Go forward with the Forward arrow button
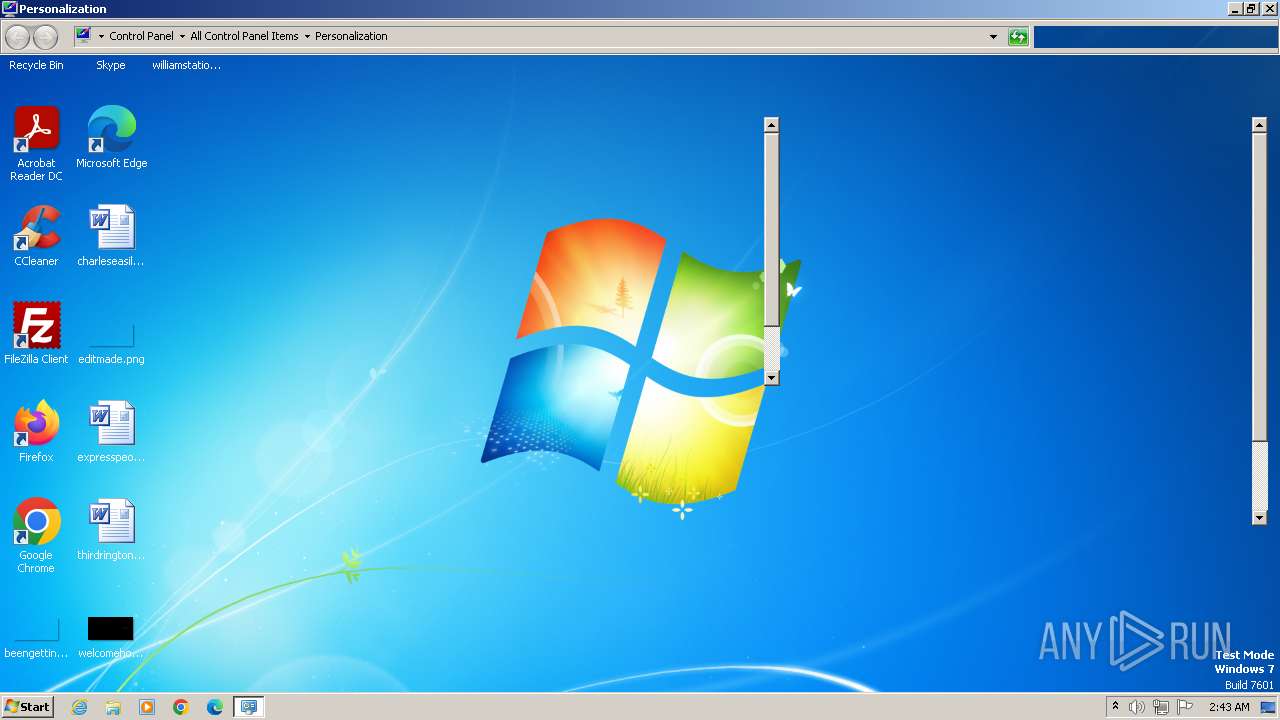This screenshot has width=1280, height=720. 45,37
